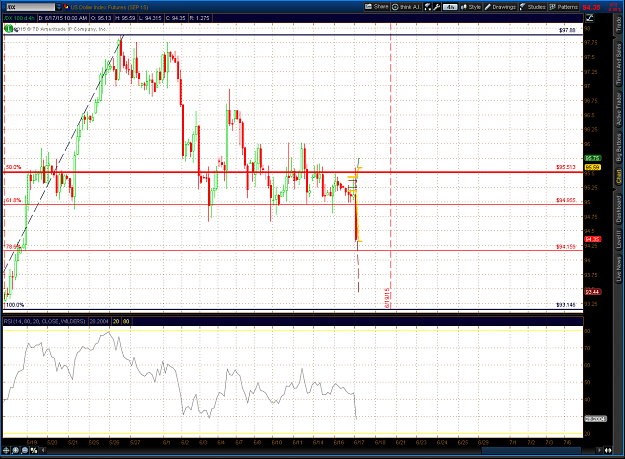The height and width of the screenshot is (459, 625).
Task: Click the dark red 93.44 price bubble
Action: (593, 292)
